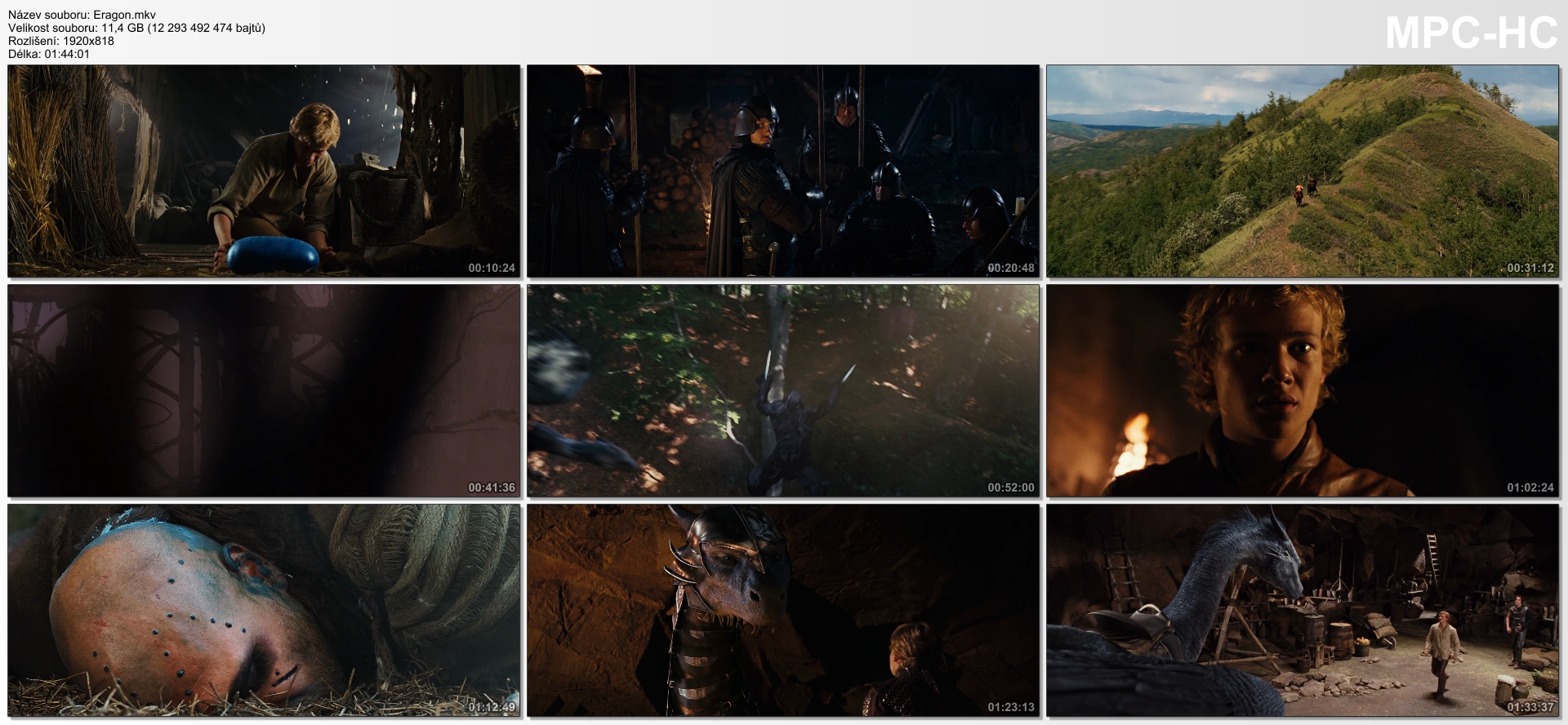
Task: Select the thumbnail at 01:12:49
Action: 264,611
